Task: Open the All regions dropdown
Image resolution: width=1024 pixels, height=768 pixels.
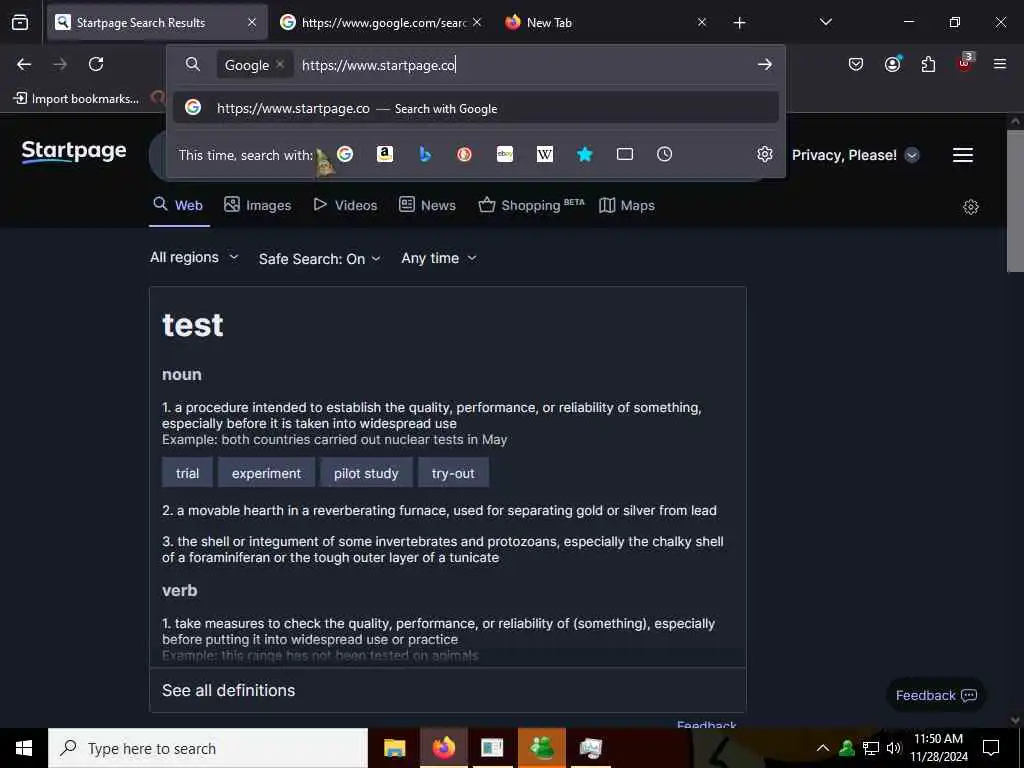Action: pyautogui.click(x=194, y=257)
